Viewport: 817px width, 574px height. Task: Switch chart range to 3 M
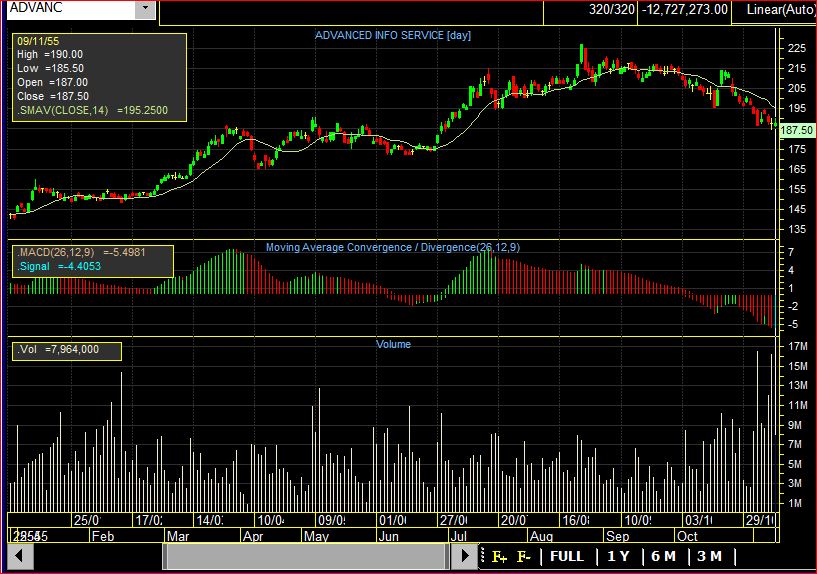tap(709, 556)
